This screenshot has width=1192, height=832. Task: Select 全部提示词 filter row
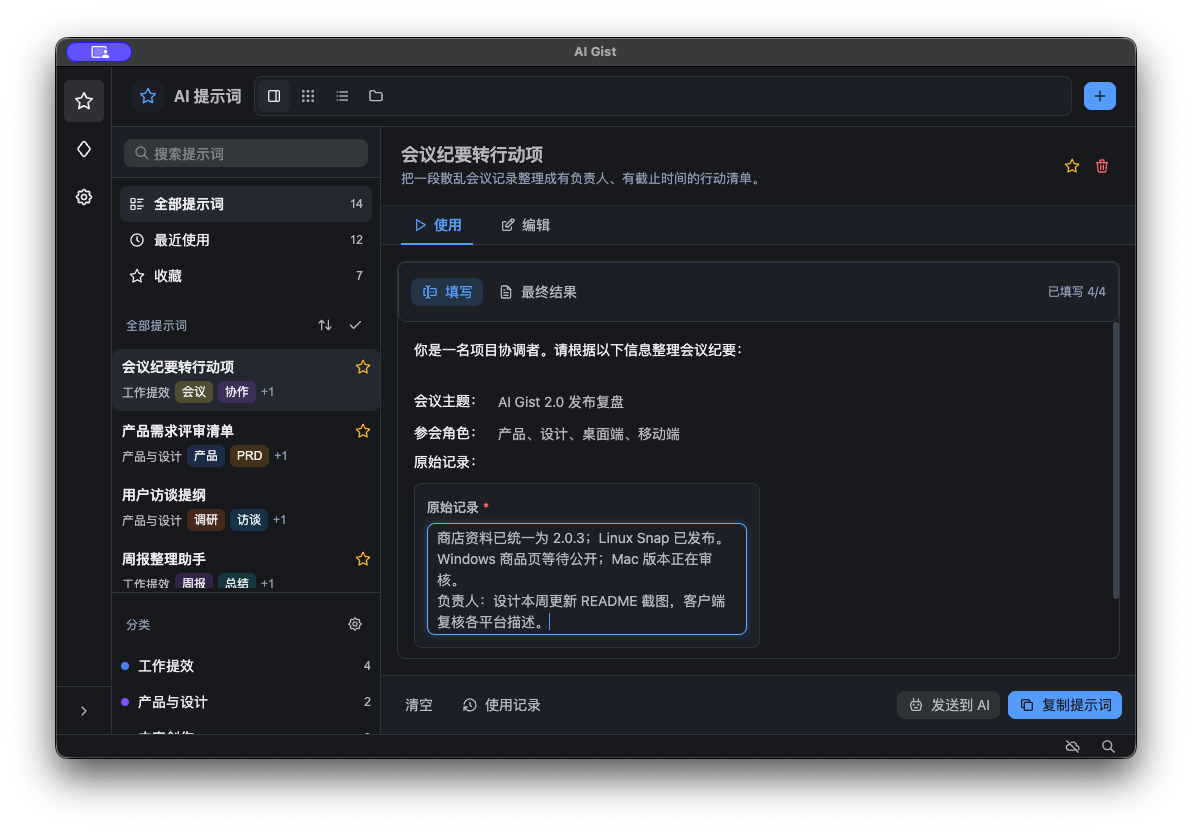pyautogui.click(x=246, y=204)
